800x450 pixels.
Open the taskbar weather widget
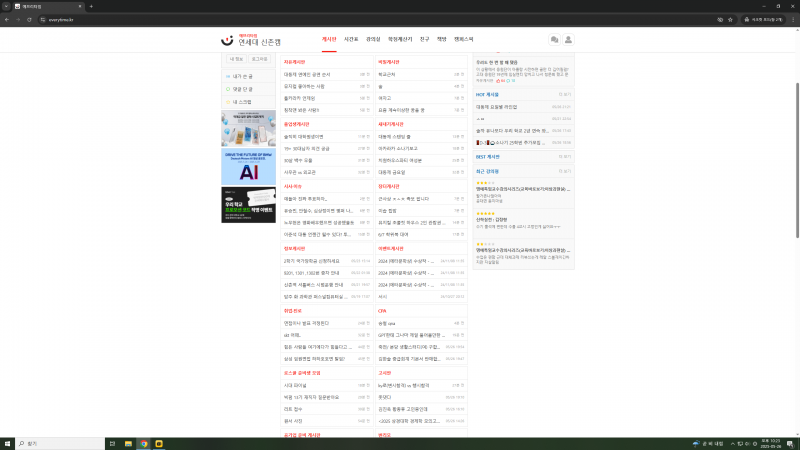(x=709, y=444)
